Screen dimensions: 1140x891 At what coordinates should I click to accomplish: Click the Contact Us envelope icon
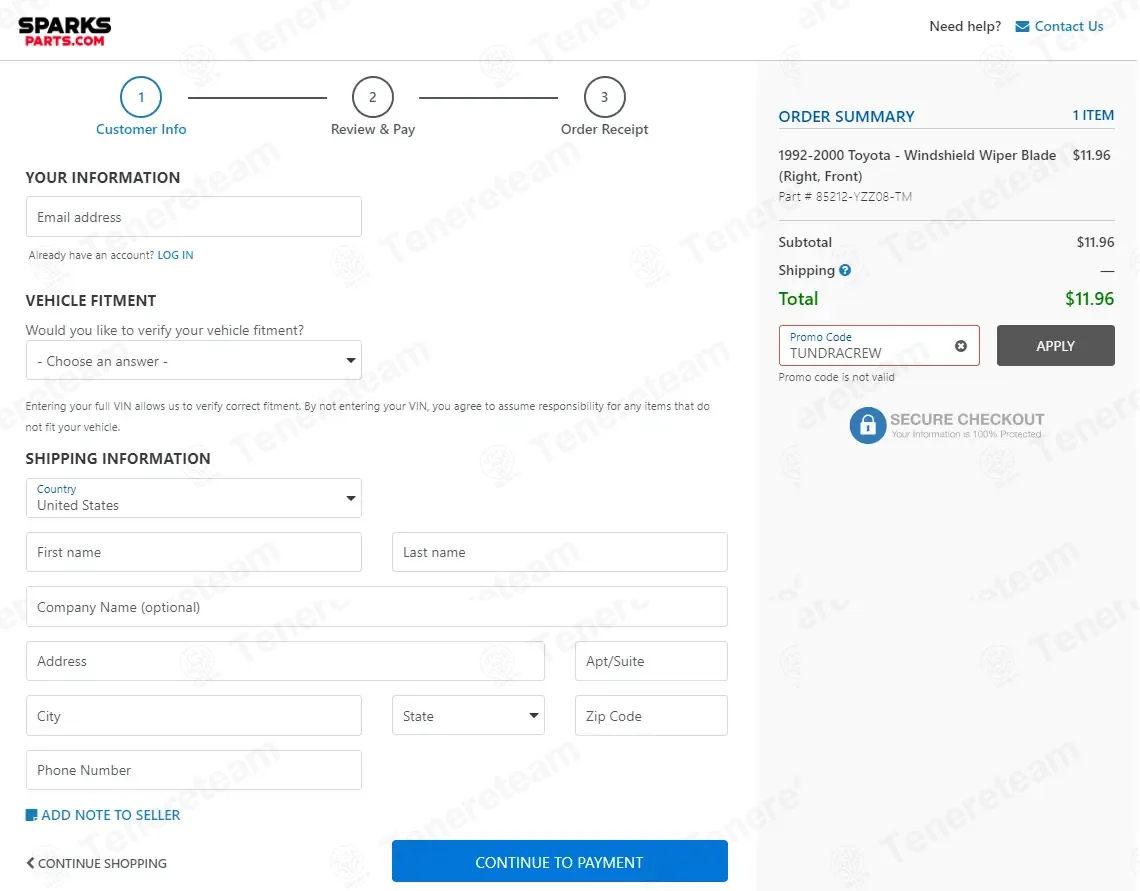(x=1022, y=27)
